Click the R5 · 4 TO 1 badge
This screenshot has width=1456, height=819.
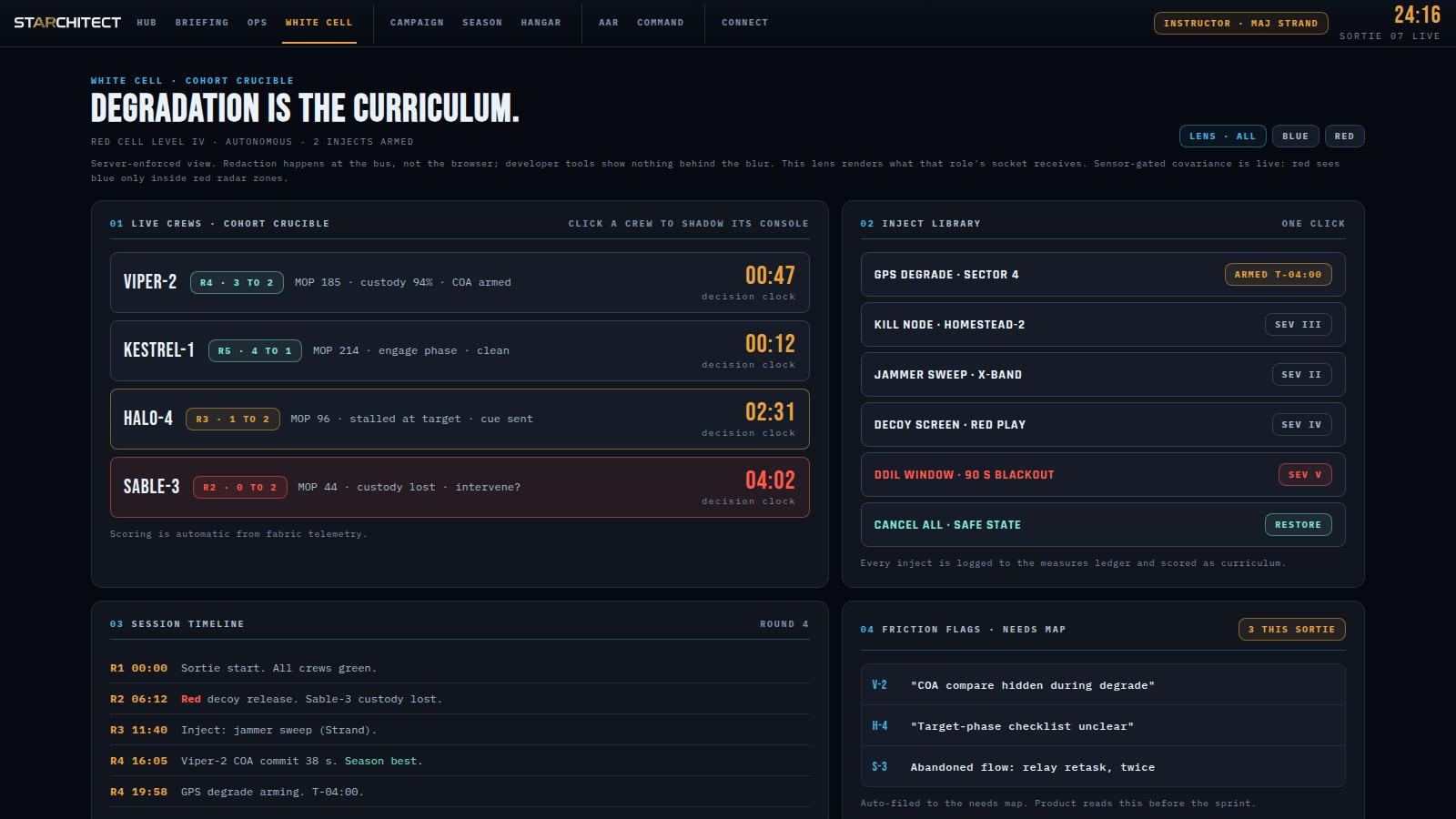point(255,350)
